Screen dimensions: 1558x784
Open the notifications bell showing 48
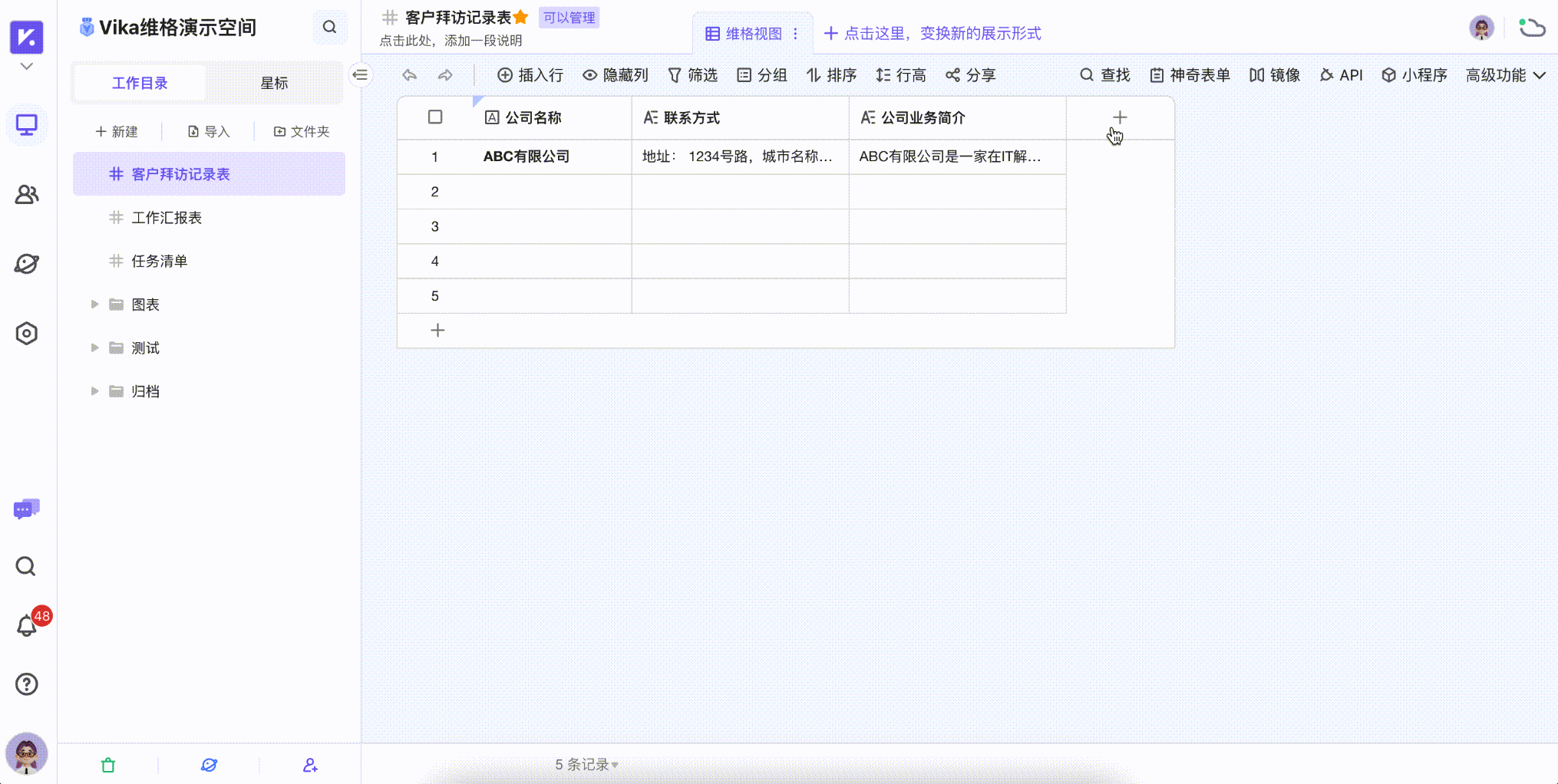[26, 625]
